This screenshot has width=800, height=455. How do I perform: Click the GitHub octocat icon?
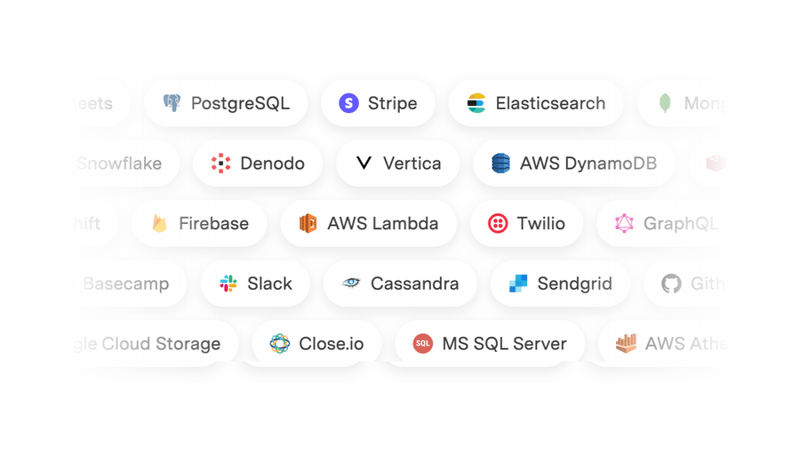click(671, 283)
